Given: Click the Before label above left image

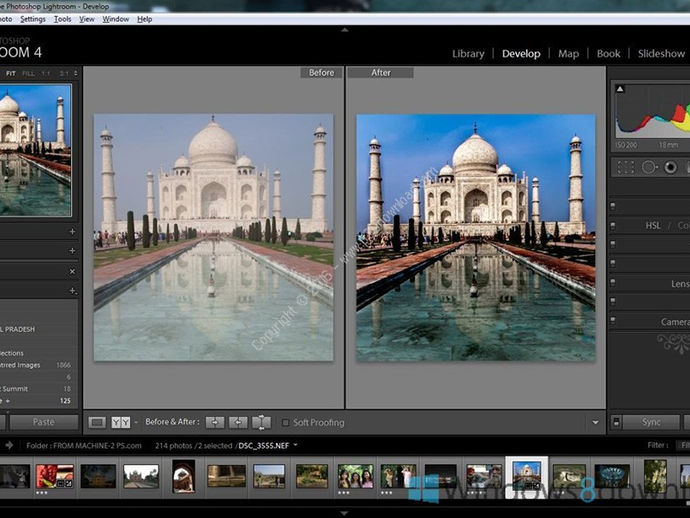Looking at the screenshot, I should 321,73.
